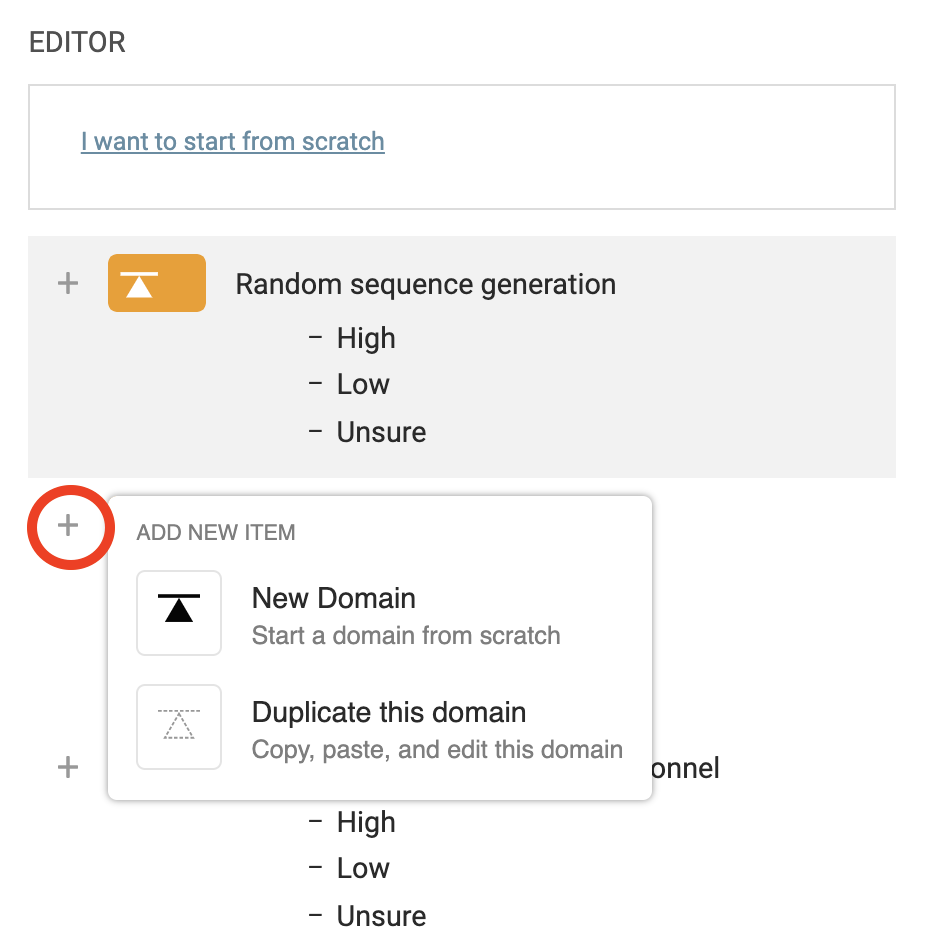Click the ADD NEW ITEM popup header

click(x=216, y=532)
